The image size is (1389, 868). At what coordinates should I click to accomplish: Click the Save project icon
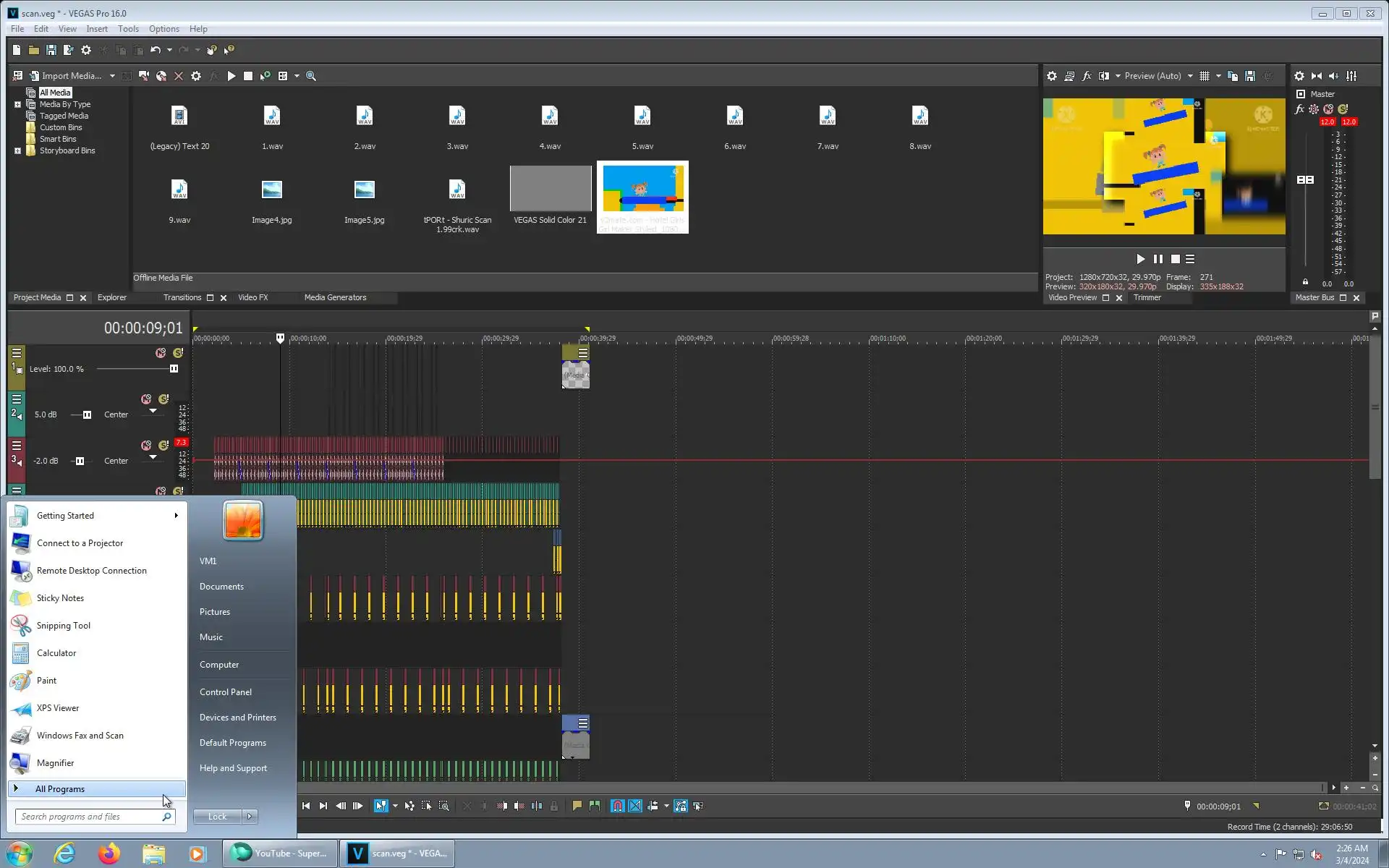(51, 50)
